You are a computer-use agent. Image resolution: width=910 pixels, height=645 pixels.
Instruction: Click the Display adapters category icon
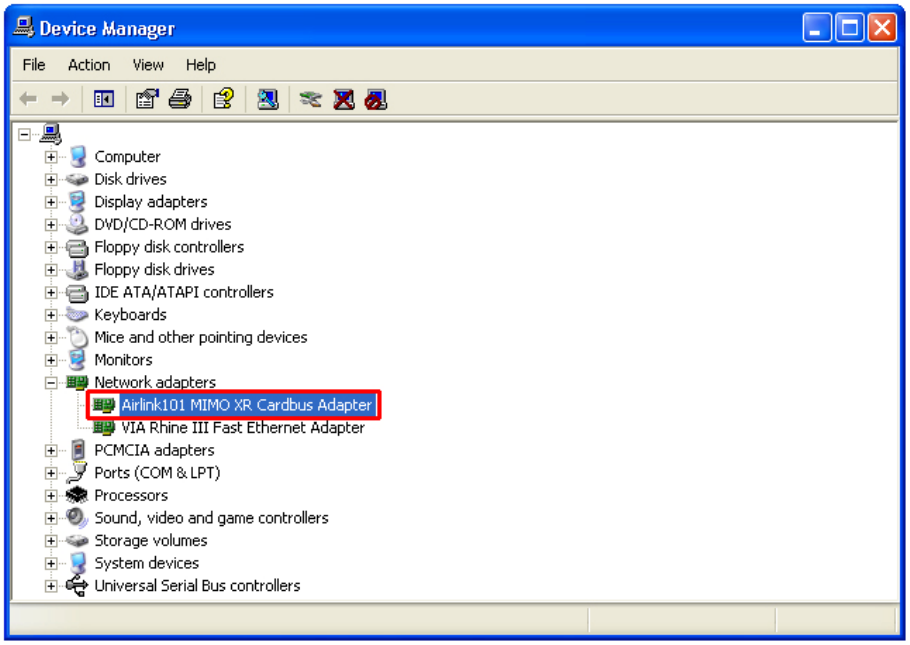click(77, 202)
